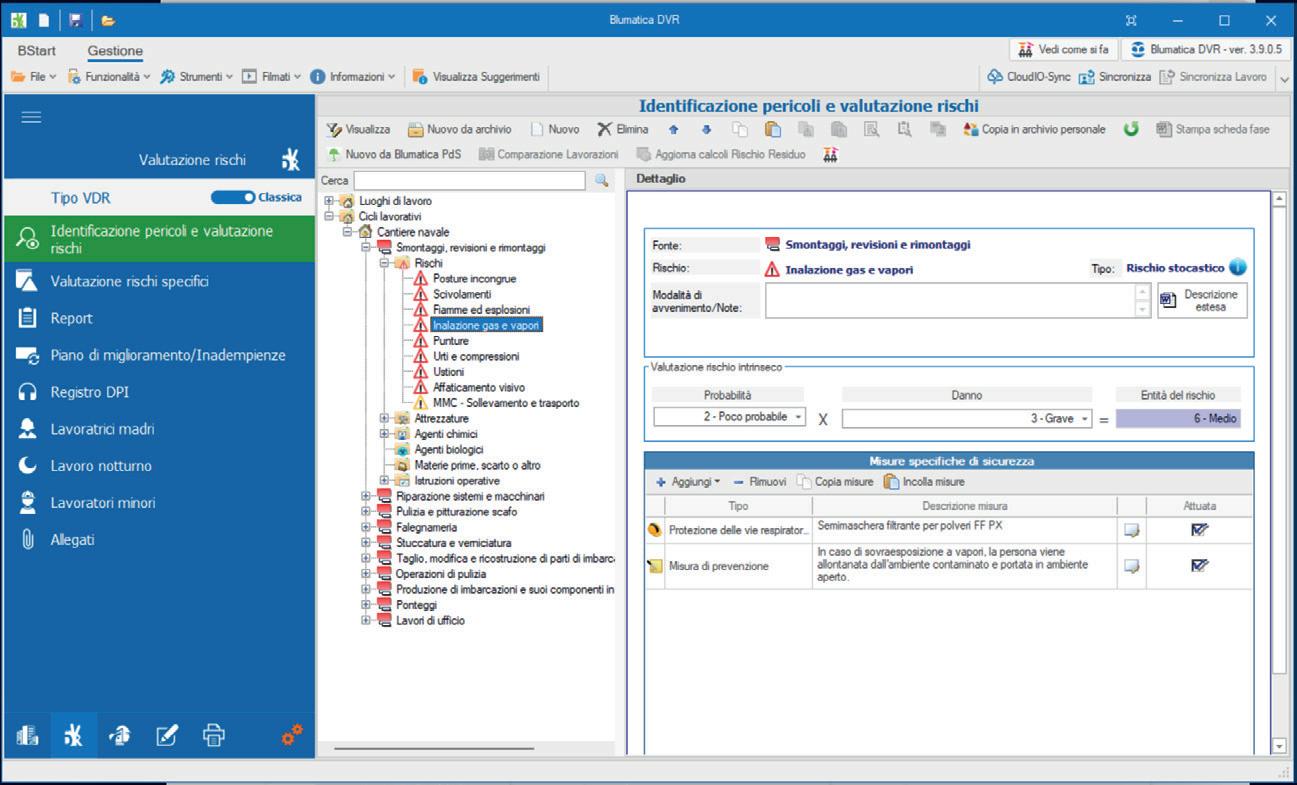This screenshot has width=1297, height=785.
Task: Switch to the BStart tab
Action: tap(37, 51)
